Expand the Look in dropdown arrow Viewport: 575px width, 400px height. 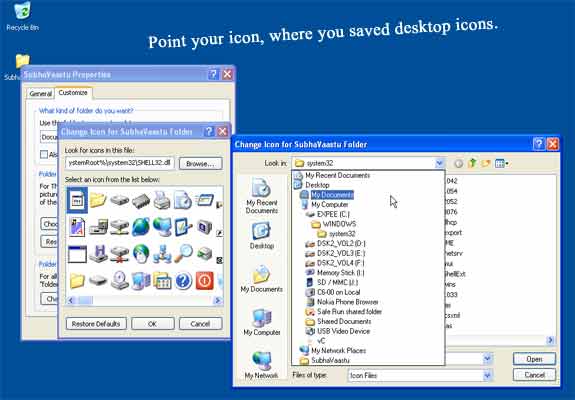coord(439,163)
